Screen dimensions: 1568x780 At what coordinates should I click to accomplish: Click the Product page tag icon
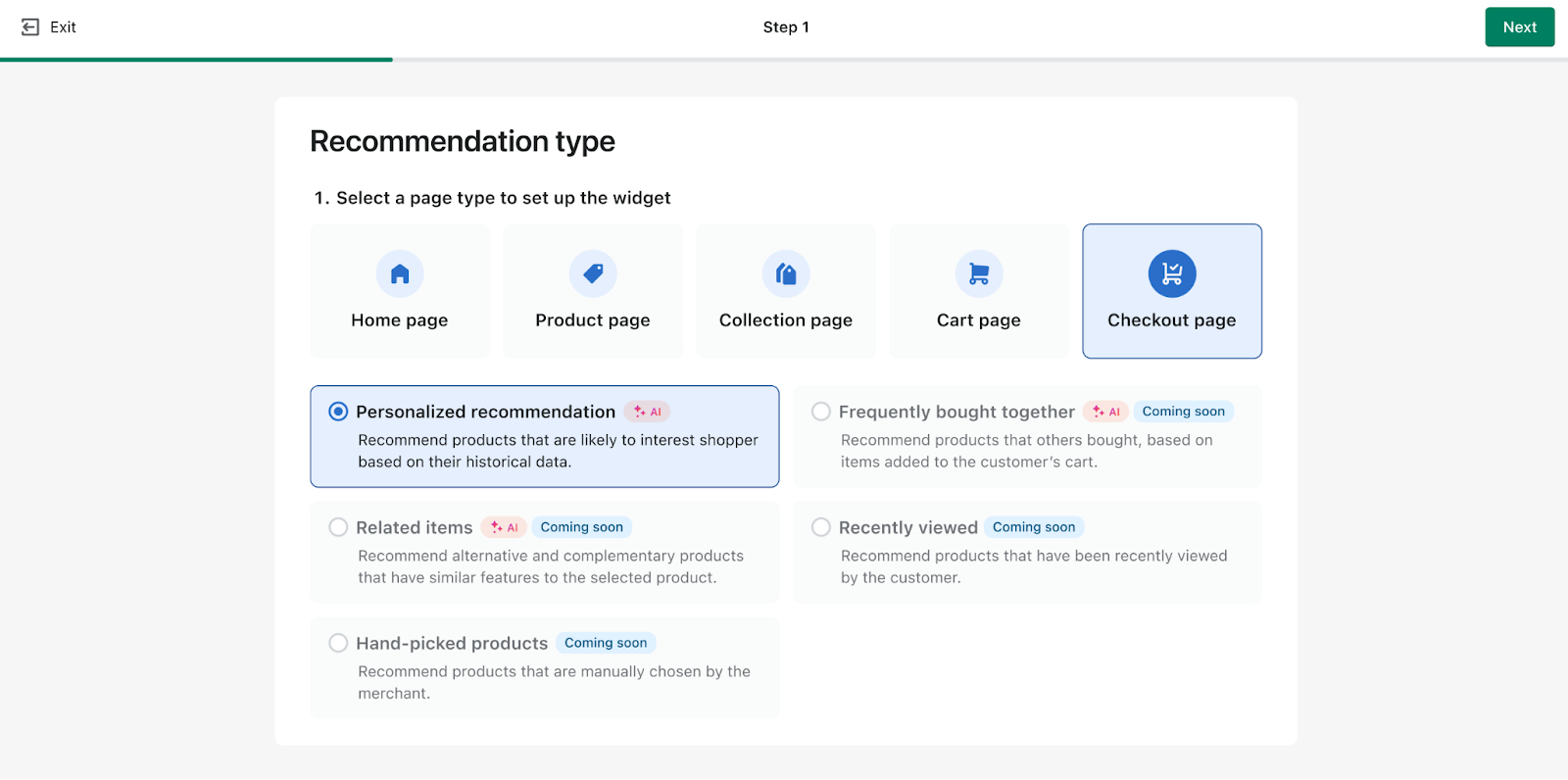[592, 273]
